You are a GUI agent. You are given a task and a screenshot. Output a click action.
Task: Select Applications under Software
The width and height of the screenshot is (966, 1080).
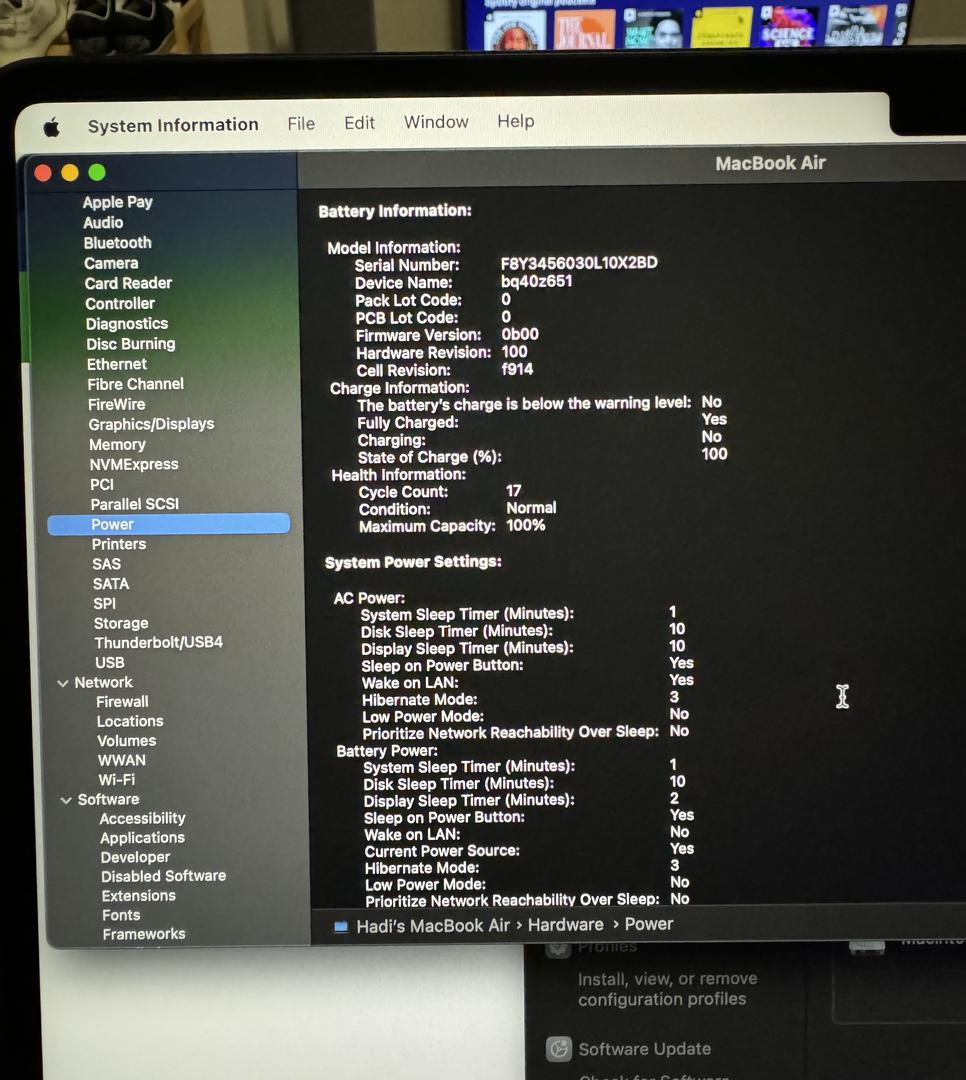tap(143, 838)
